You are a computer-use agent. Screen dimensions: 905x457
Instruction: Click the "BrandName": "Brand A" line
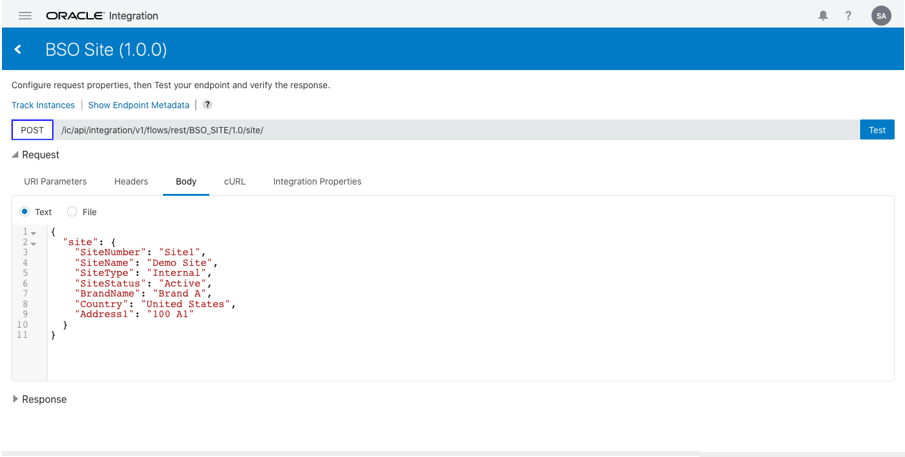[x=144, y=294]
